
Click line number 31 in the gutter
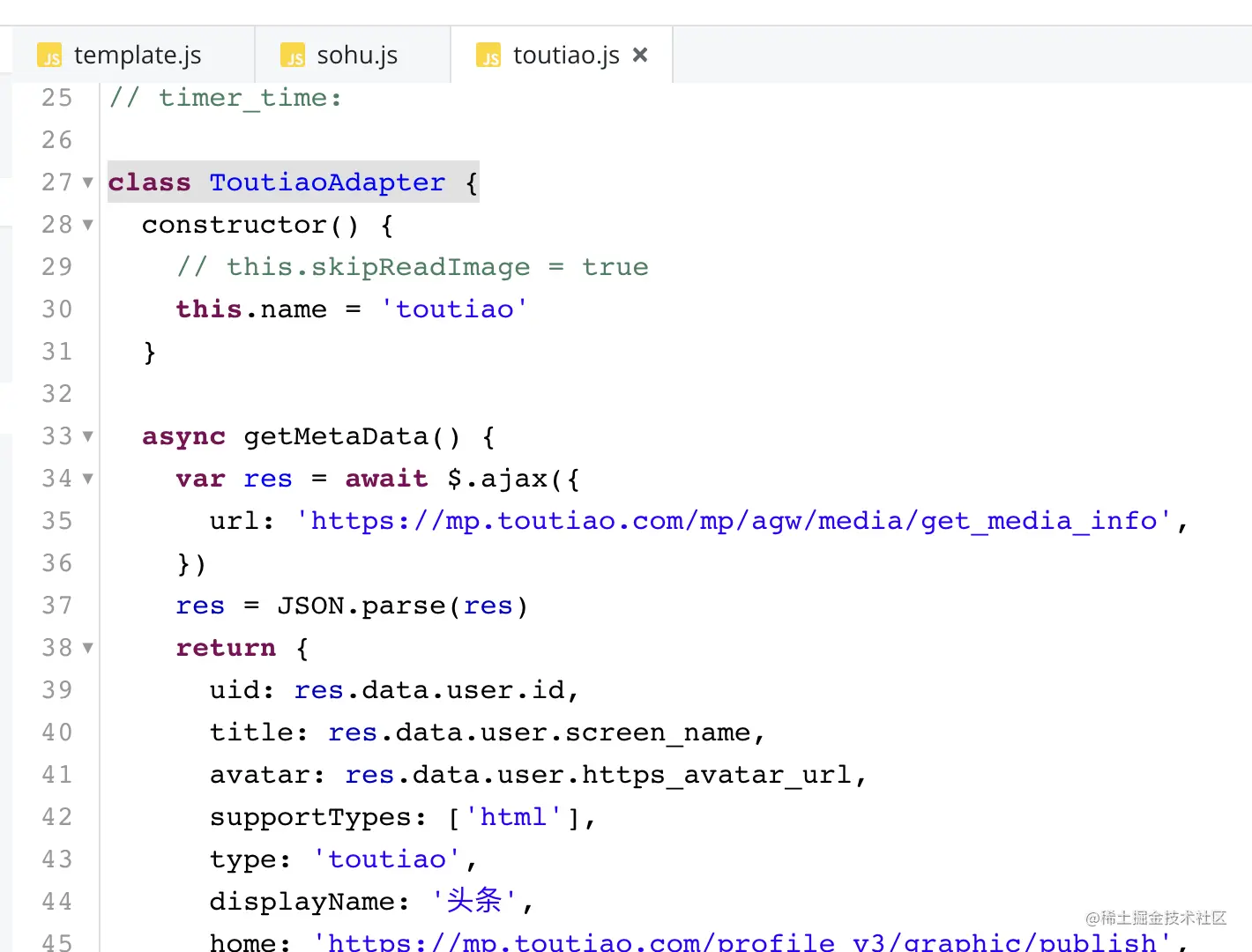57,351
